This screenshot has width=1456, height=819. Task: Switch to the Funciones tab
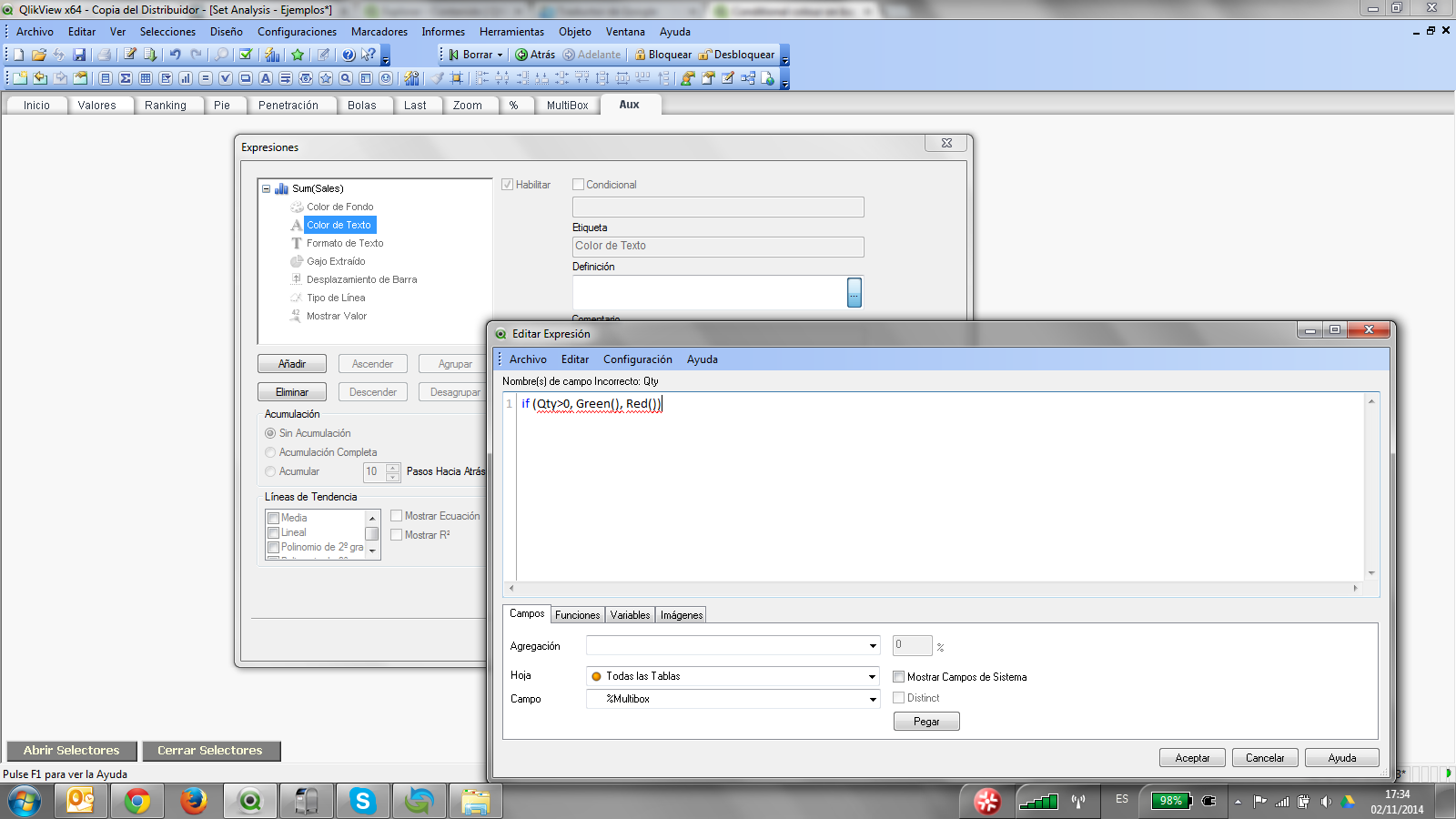pyautogui.click(x=578, y=615)
